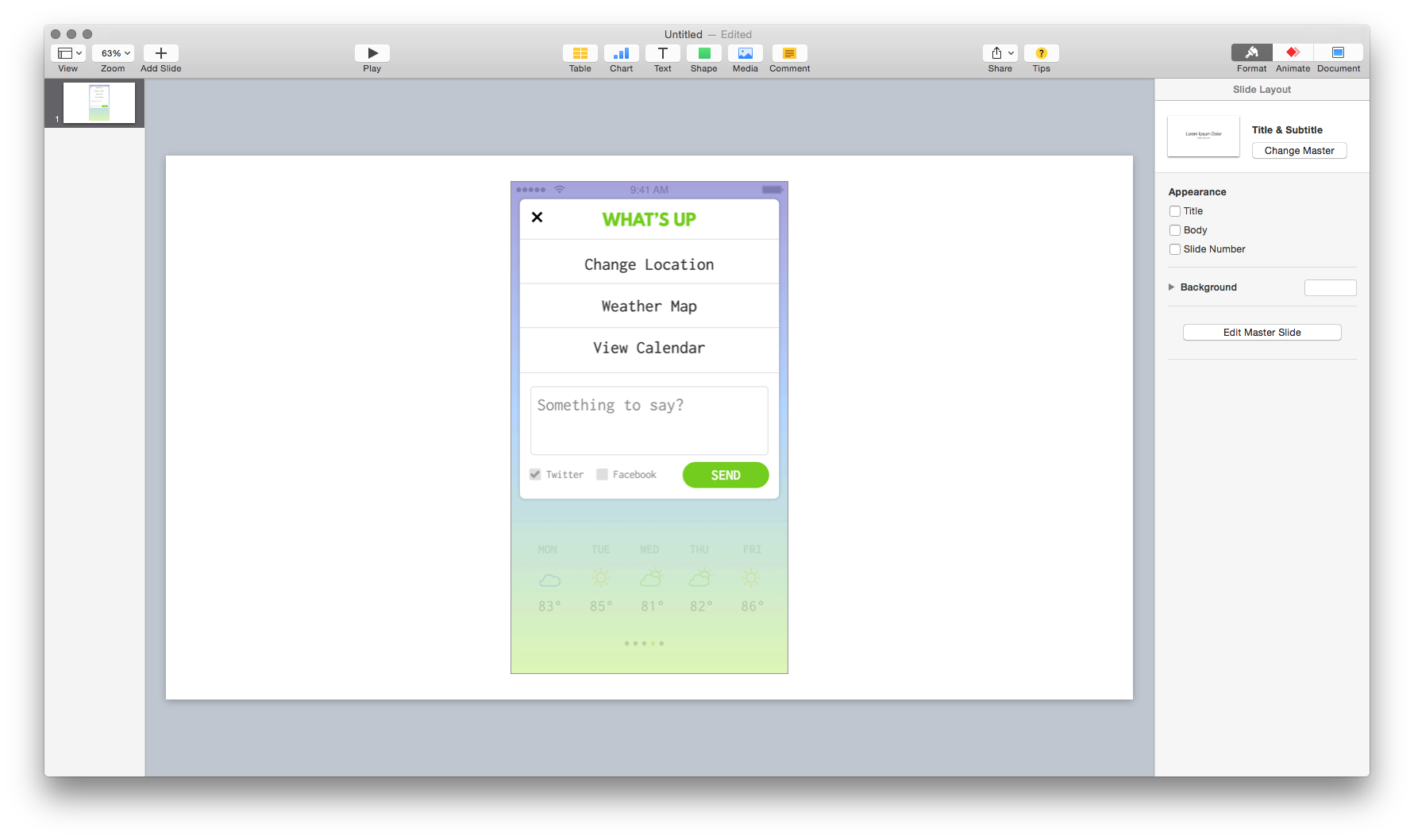Viewport: 1414px width, 840px height.
Task: Click the WED partly cloudy icon
Action: (650, 578)
